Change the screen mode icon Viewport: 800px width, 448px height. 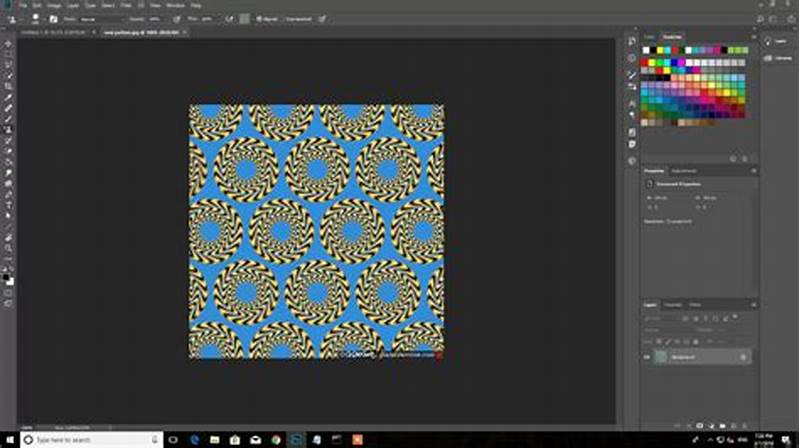8,303
